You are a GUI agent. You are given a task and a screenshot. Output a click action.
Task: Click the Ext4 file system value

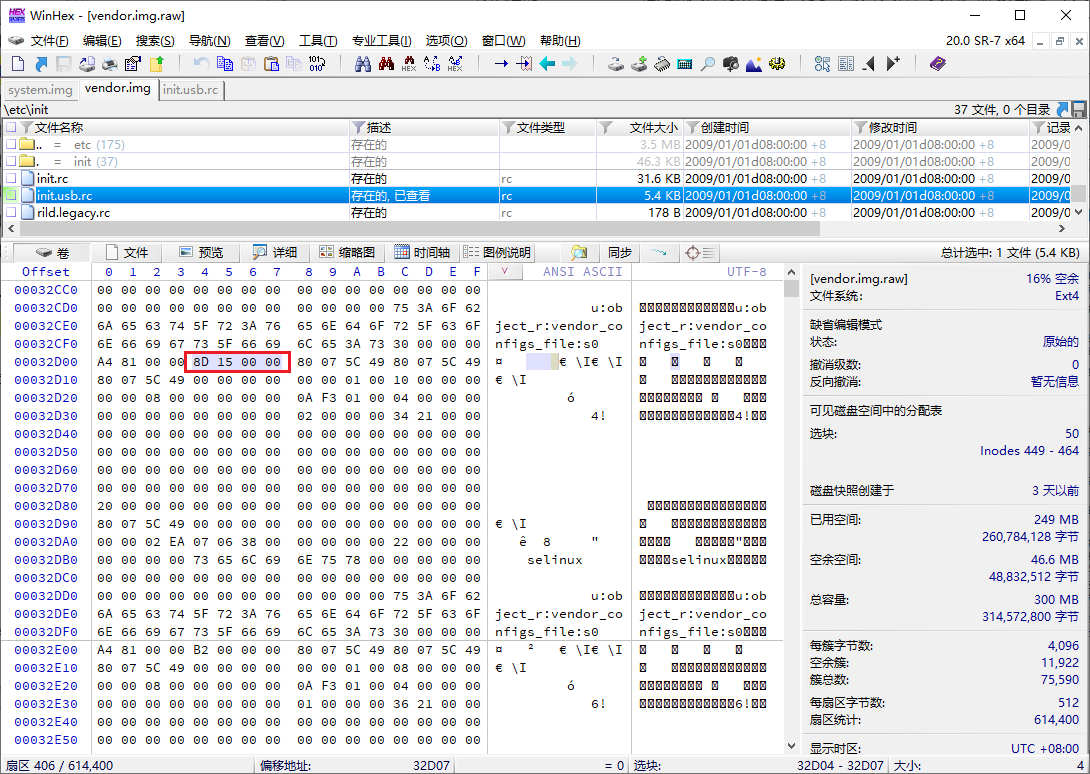[x=1066, y=296]
